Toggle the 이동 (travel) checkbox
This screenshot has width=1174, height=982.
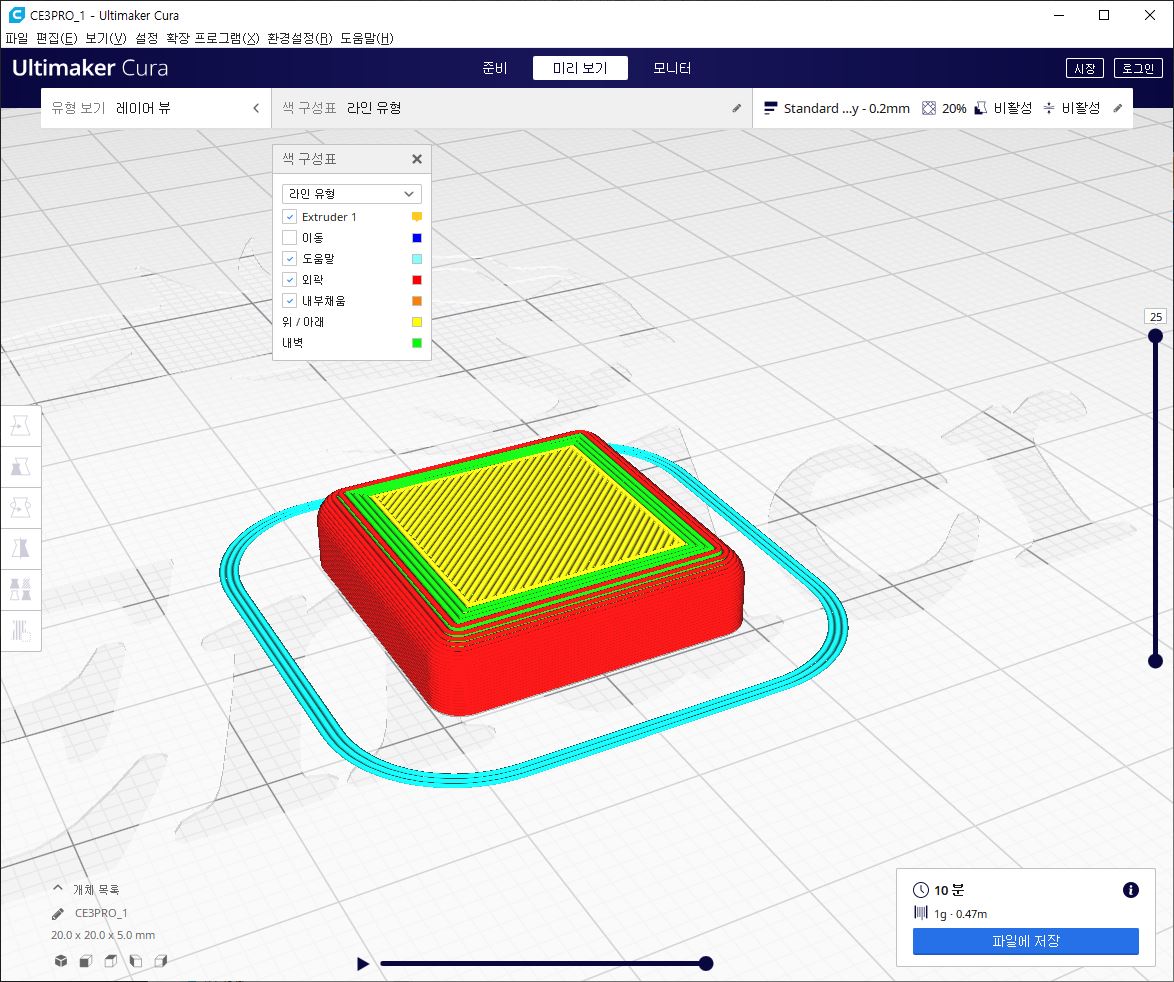pyautogui.click(x=290, y=238)
